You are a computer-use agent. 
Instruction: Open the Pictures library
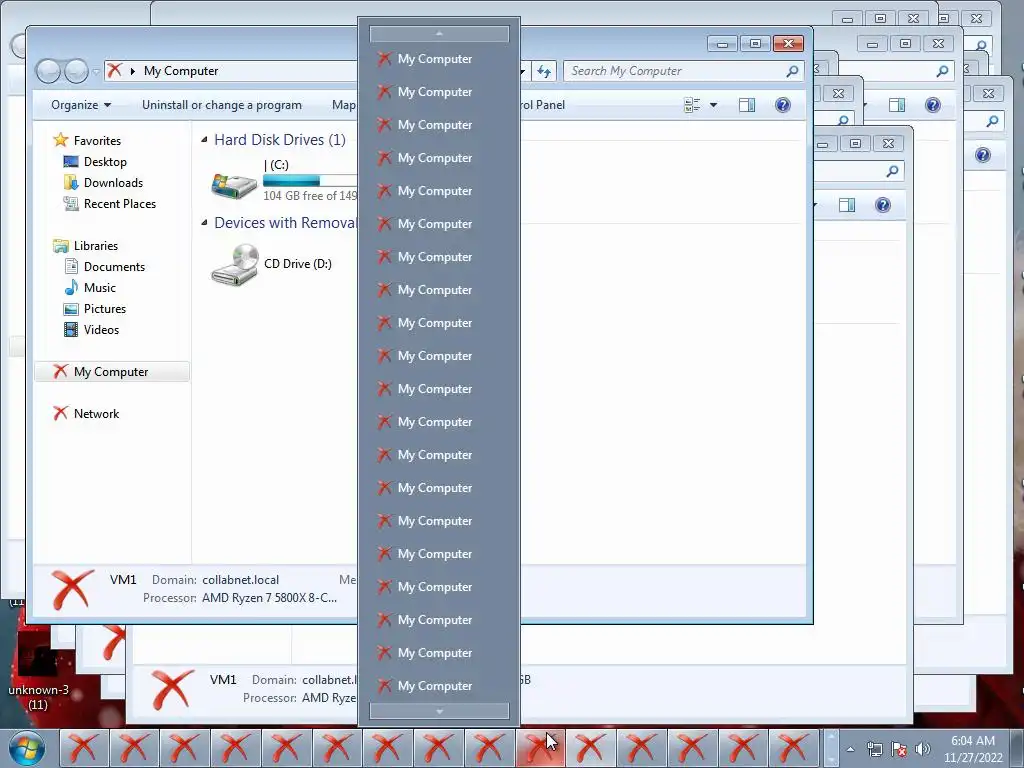[104, 308]
